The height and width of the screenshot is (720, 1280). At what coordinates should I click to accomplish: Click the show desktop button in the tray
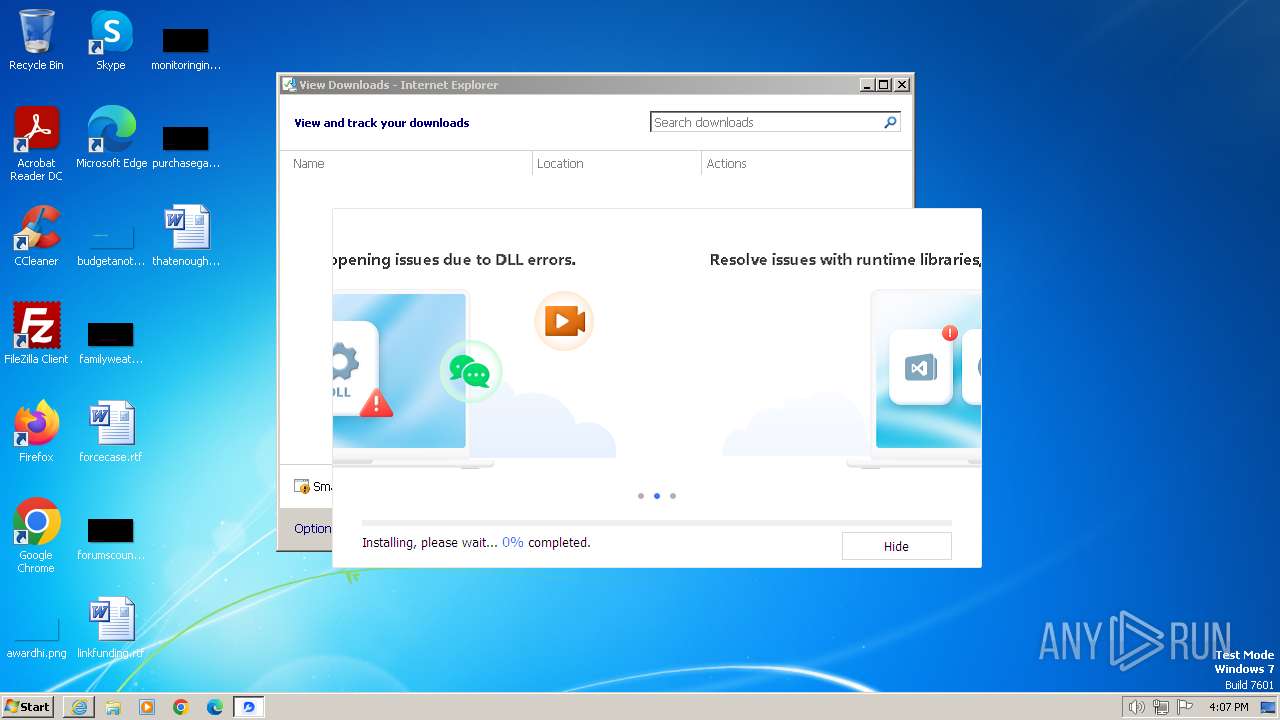click(x=1270, y=707)
